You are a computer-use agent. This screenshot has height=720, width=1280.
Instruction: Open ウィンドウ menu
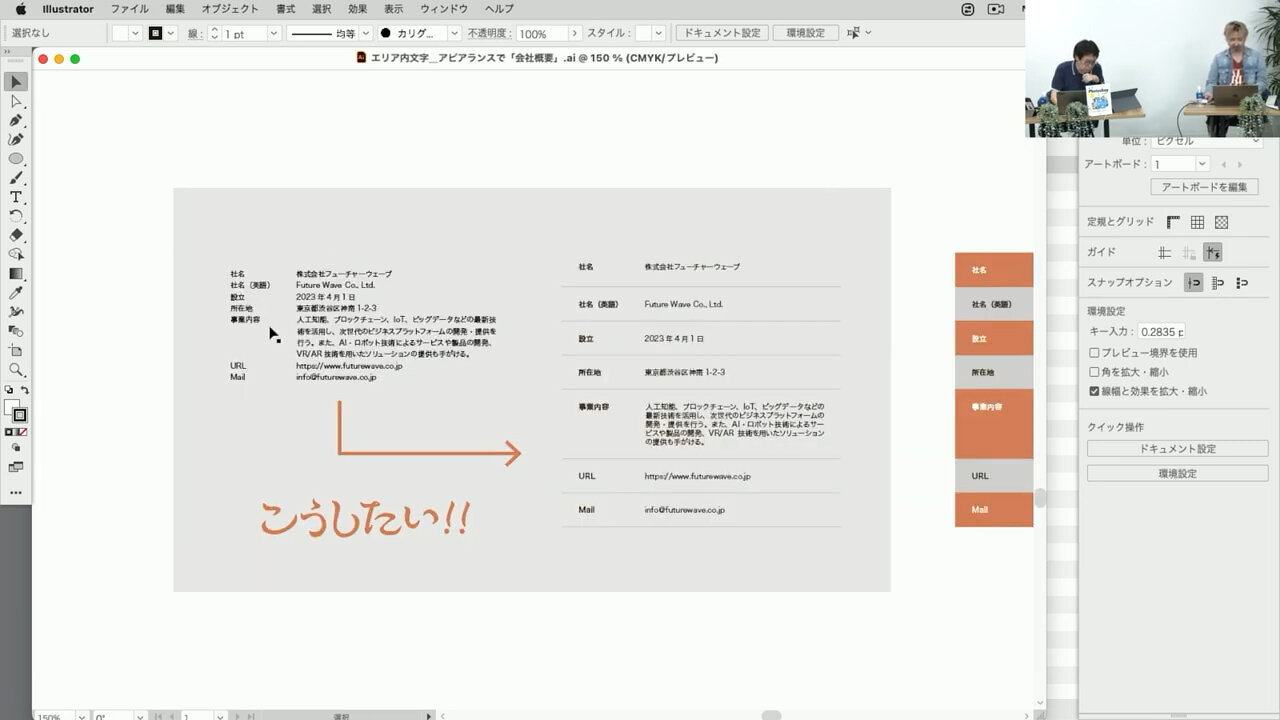pyautogui.click(x=444, y=9)
